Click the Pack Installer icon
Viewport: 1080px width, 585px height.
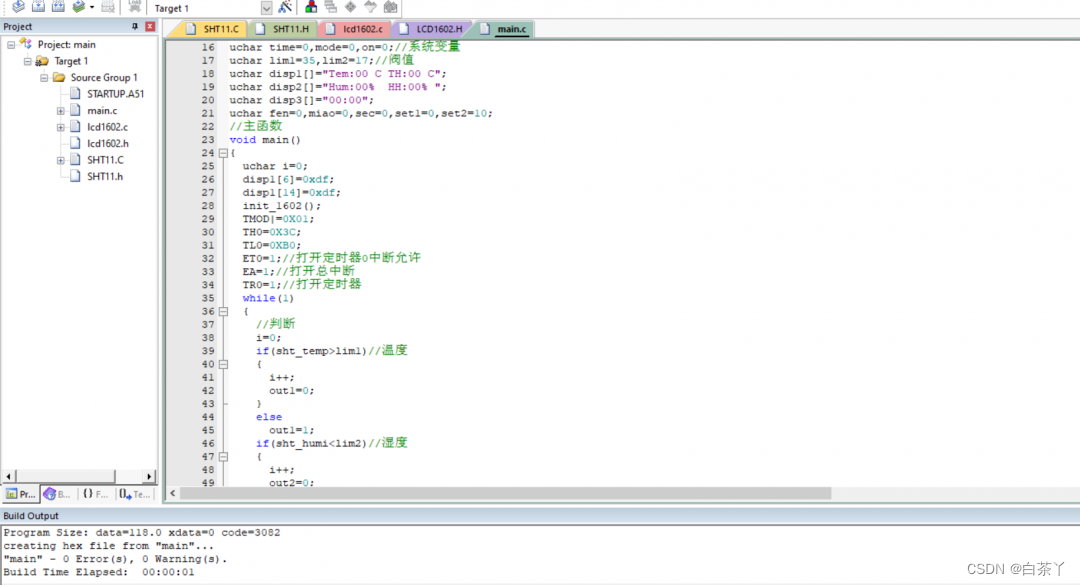click(x=391, y=7)
